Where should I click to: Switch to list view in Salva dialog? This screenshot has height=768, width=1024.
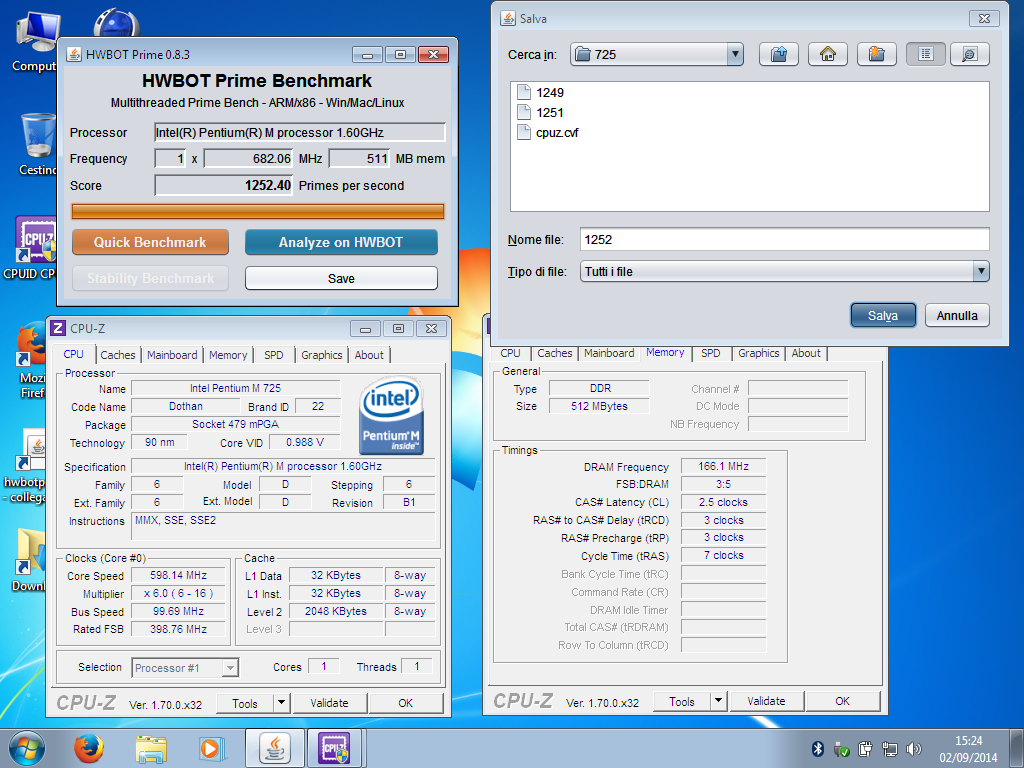(925, 54)
